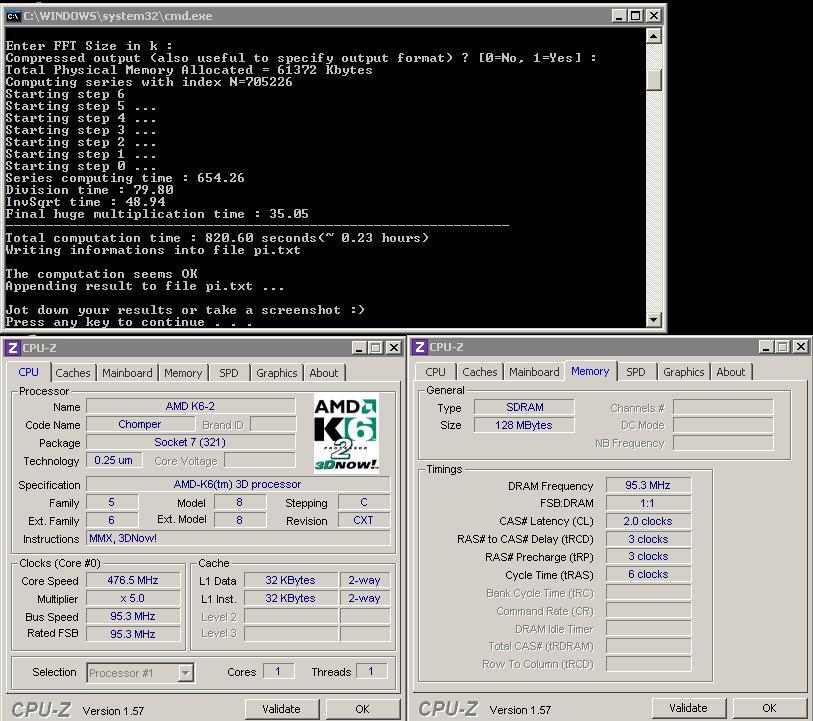813x721 pixels.
Task: Minimize the right CPU-Z window
Action: 766,347
